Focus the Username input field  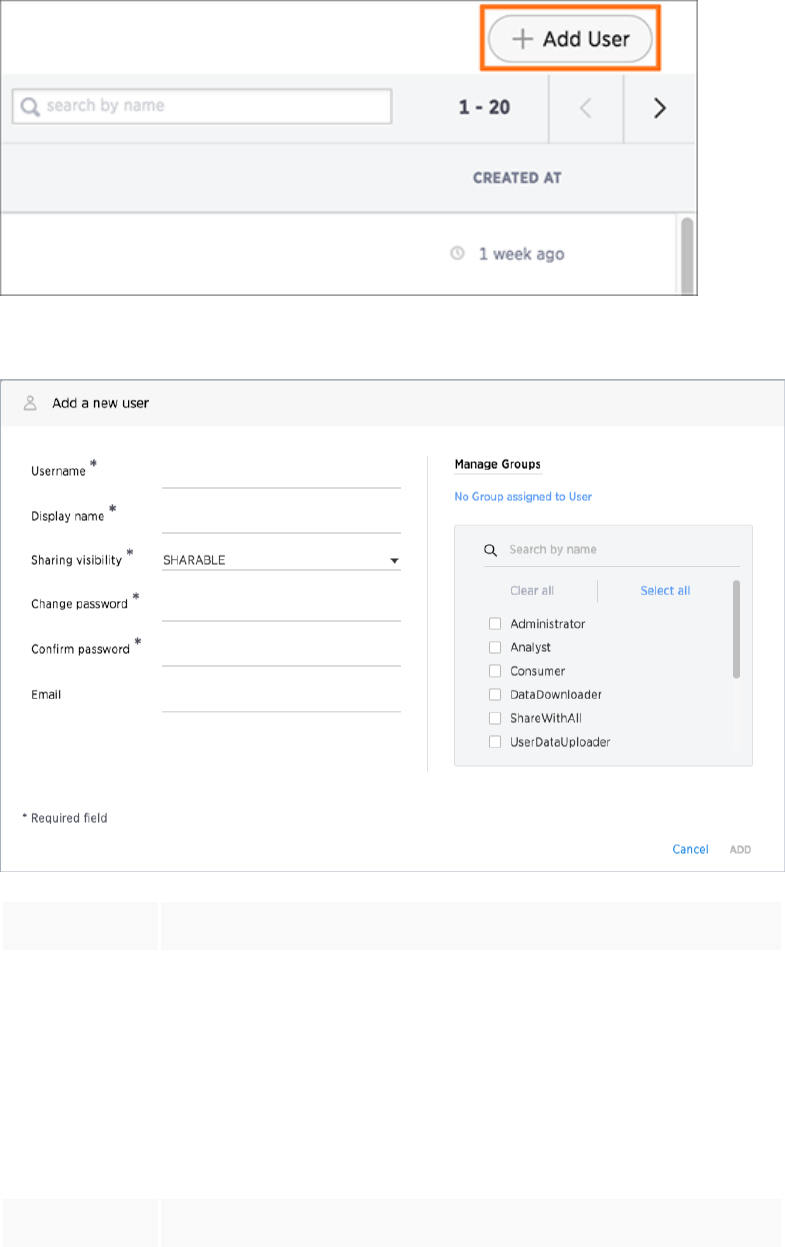281,474
